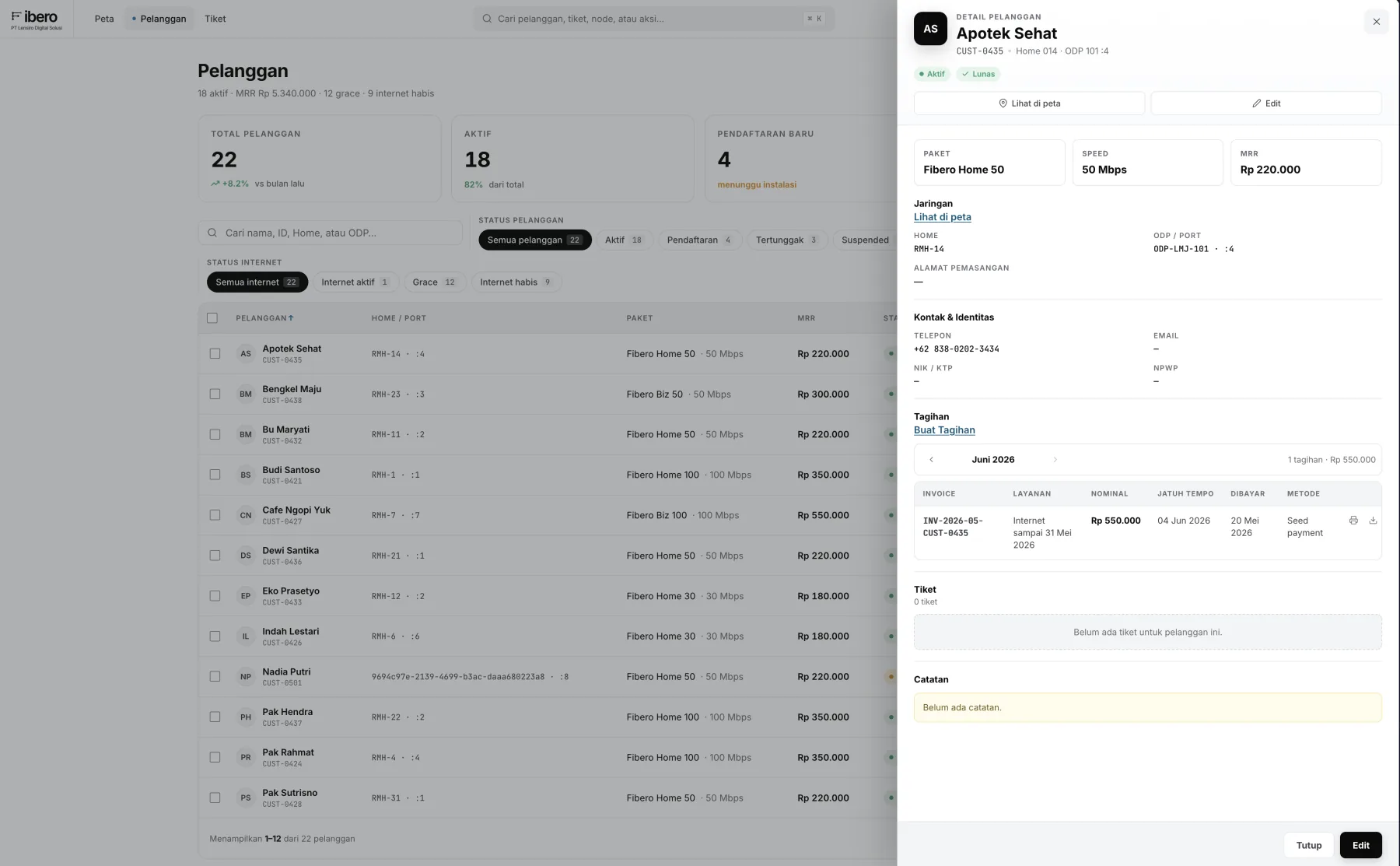The image size is (1400, 866).
Task: Click the AS avatar in detail panel header
Action: tap(930, 29)
